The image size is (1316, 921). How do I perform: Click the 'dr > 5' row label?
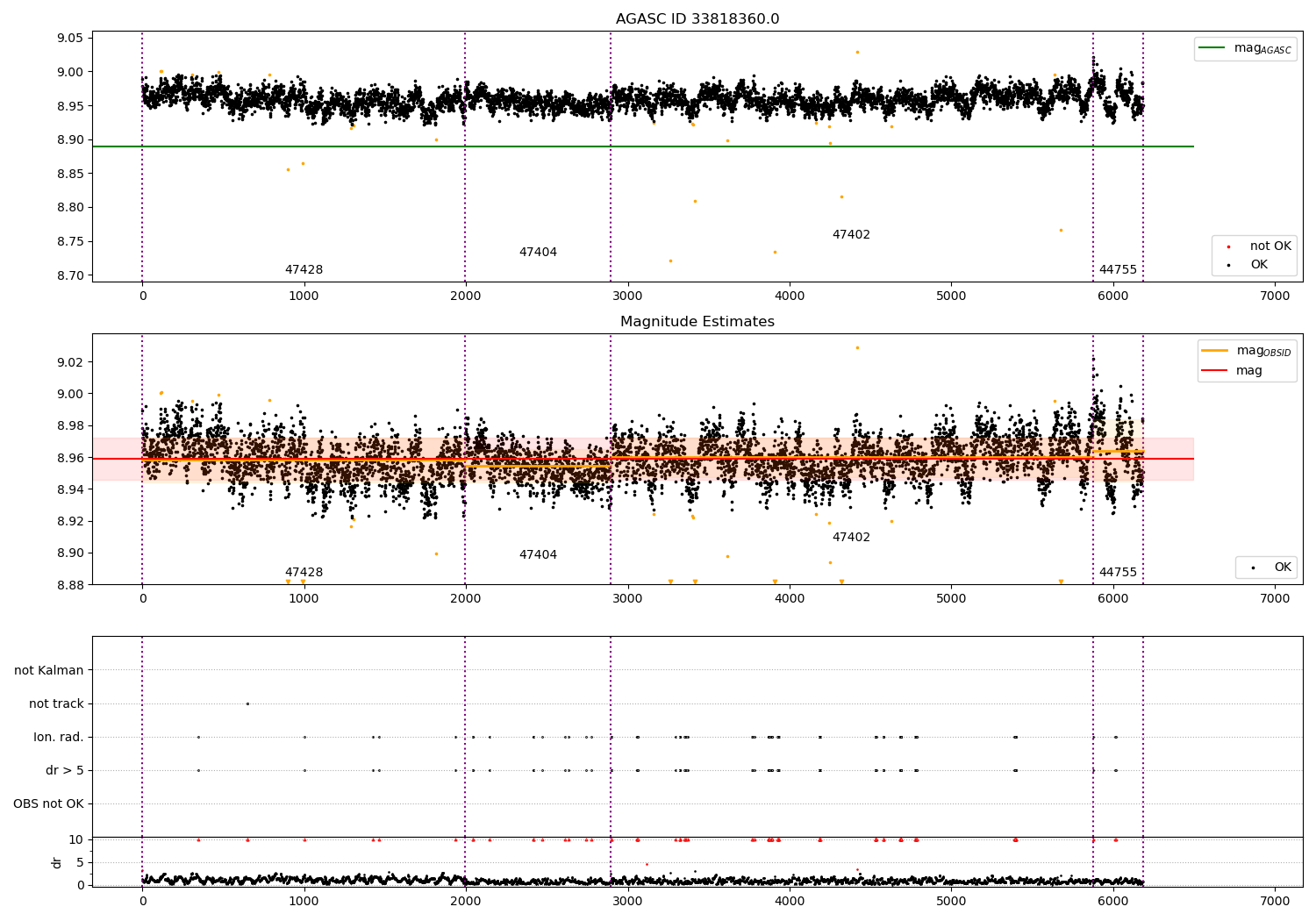click(x=65, y=771)
